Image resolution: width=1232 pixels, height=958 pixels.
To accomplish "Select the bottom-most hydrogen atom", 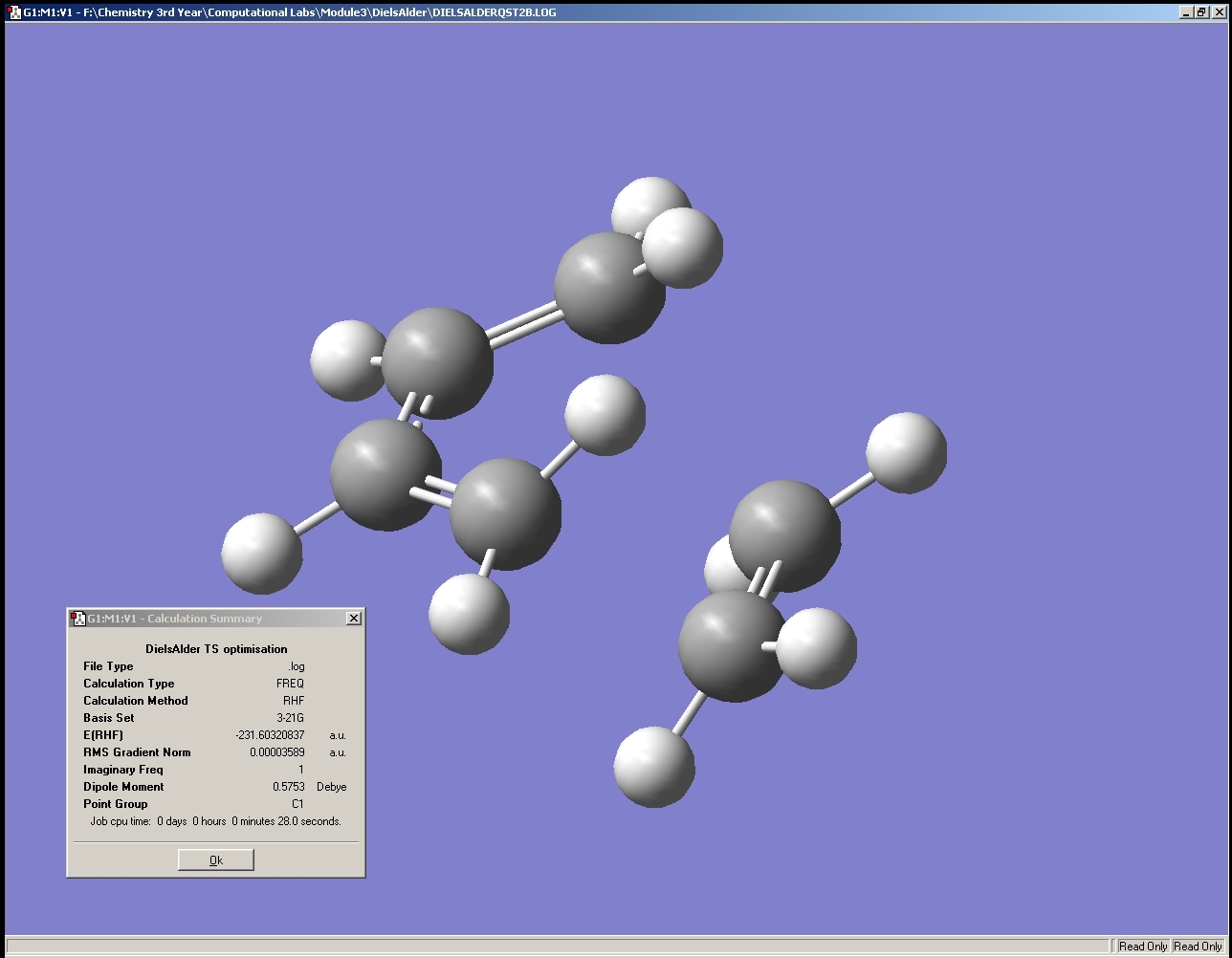I will pyautogui.click(x=653, y=767).
